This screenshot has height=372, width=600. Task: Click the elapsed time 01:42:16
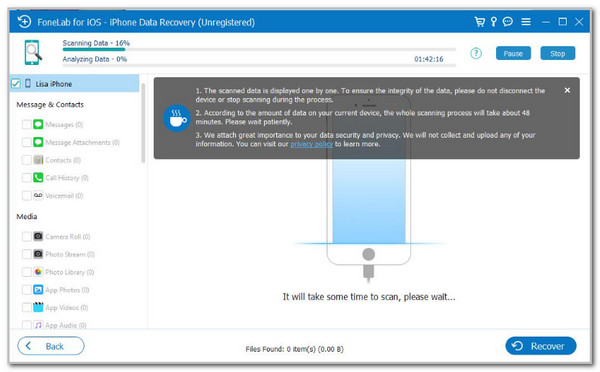tap(429, 59)
